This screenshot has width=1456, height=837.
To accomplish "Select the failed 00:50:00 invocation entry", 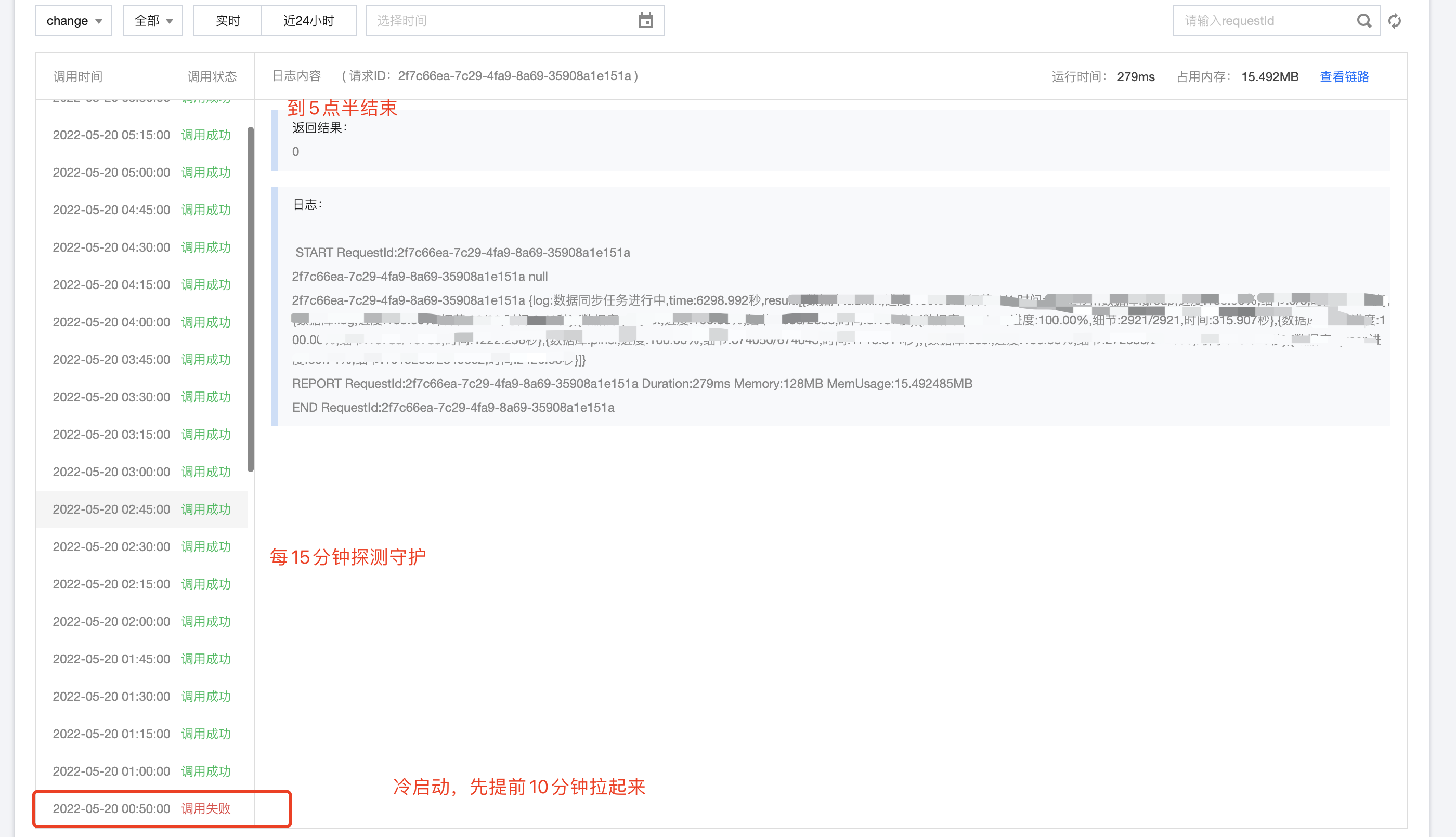I will pos(141,808).
